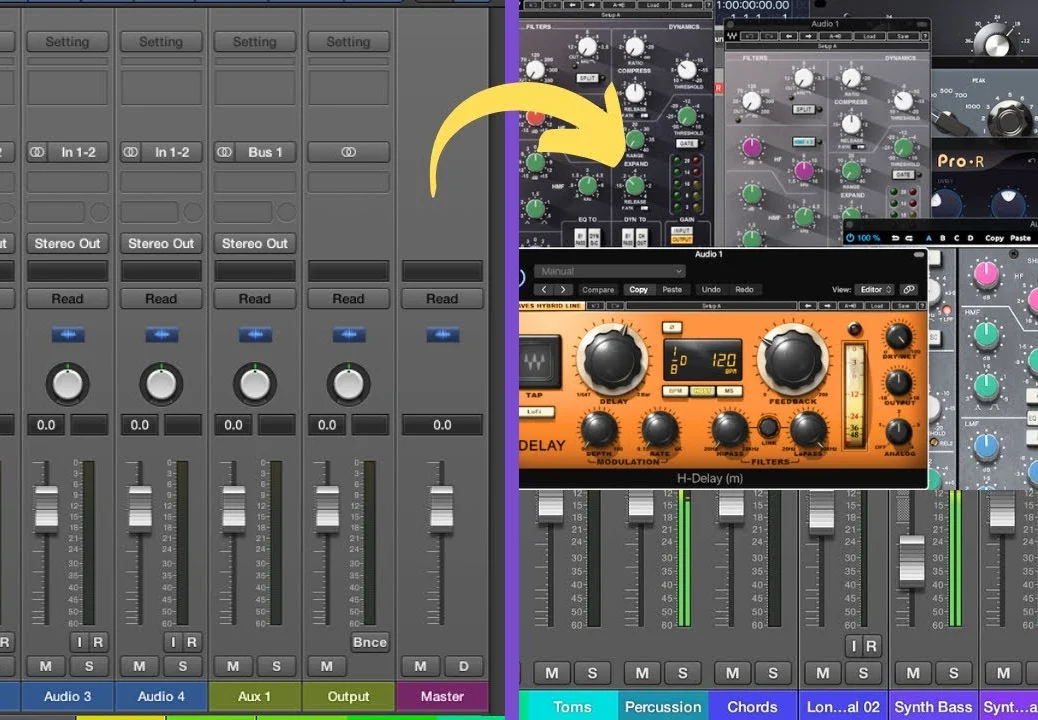Select state D in Pro-R
Viewport: 1038px width, 720px height.
point(970,238)
